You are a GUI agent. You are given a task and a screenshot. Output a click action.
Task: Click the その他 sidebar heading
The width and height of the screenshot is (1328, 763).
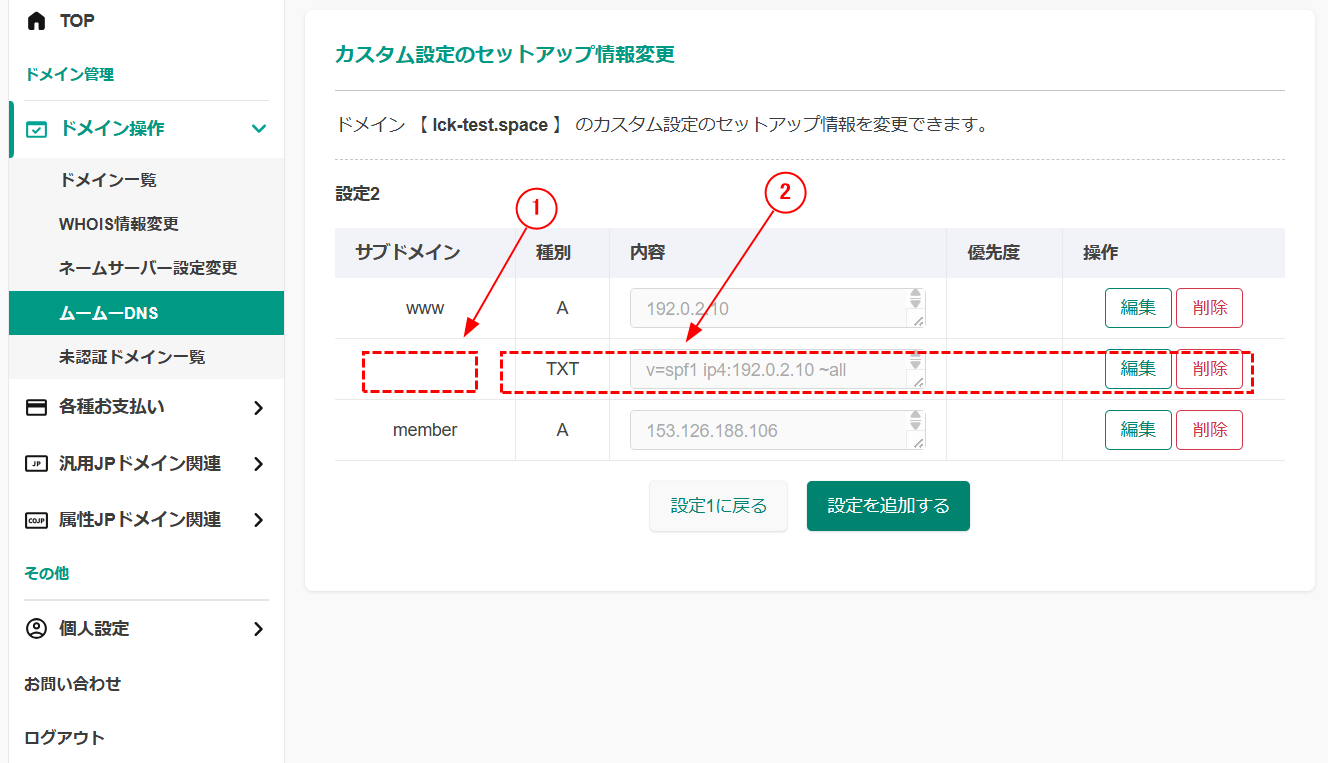point(46,573)
